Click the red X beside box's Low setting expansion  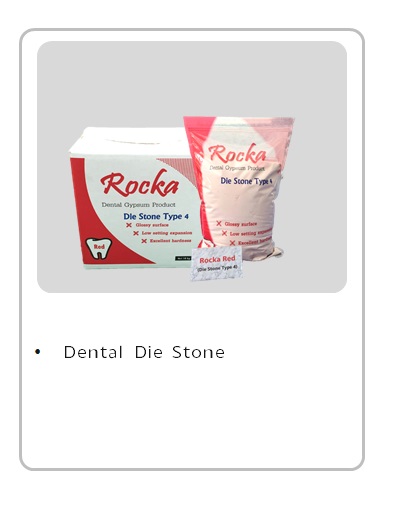[136, 233]
